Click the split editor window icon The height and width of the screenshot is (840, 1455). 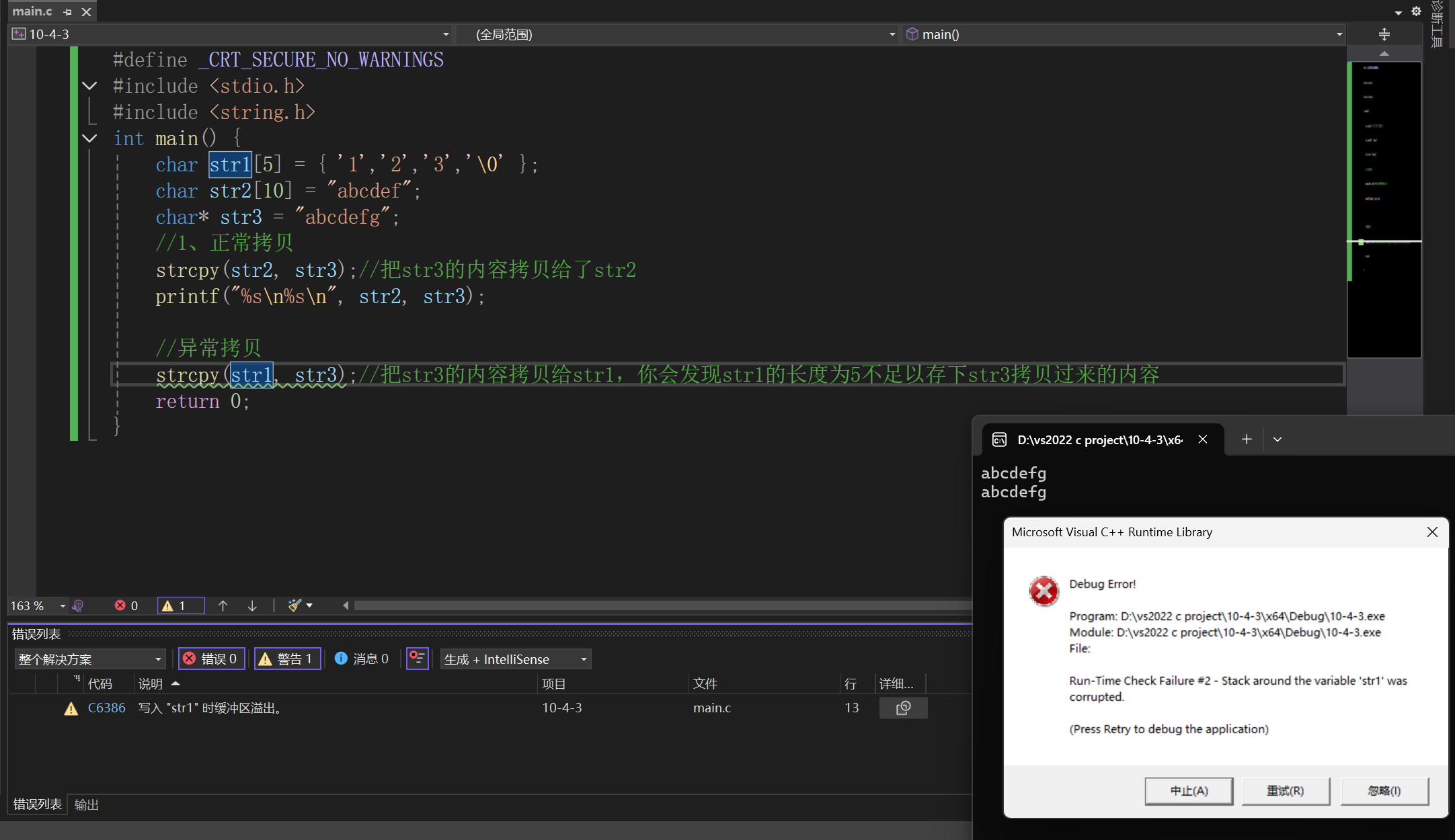[x=1384, y=34]
